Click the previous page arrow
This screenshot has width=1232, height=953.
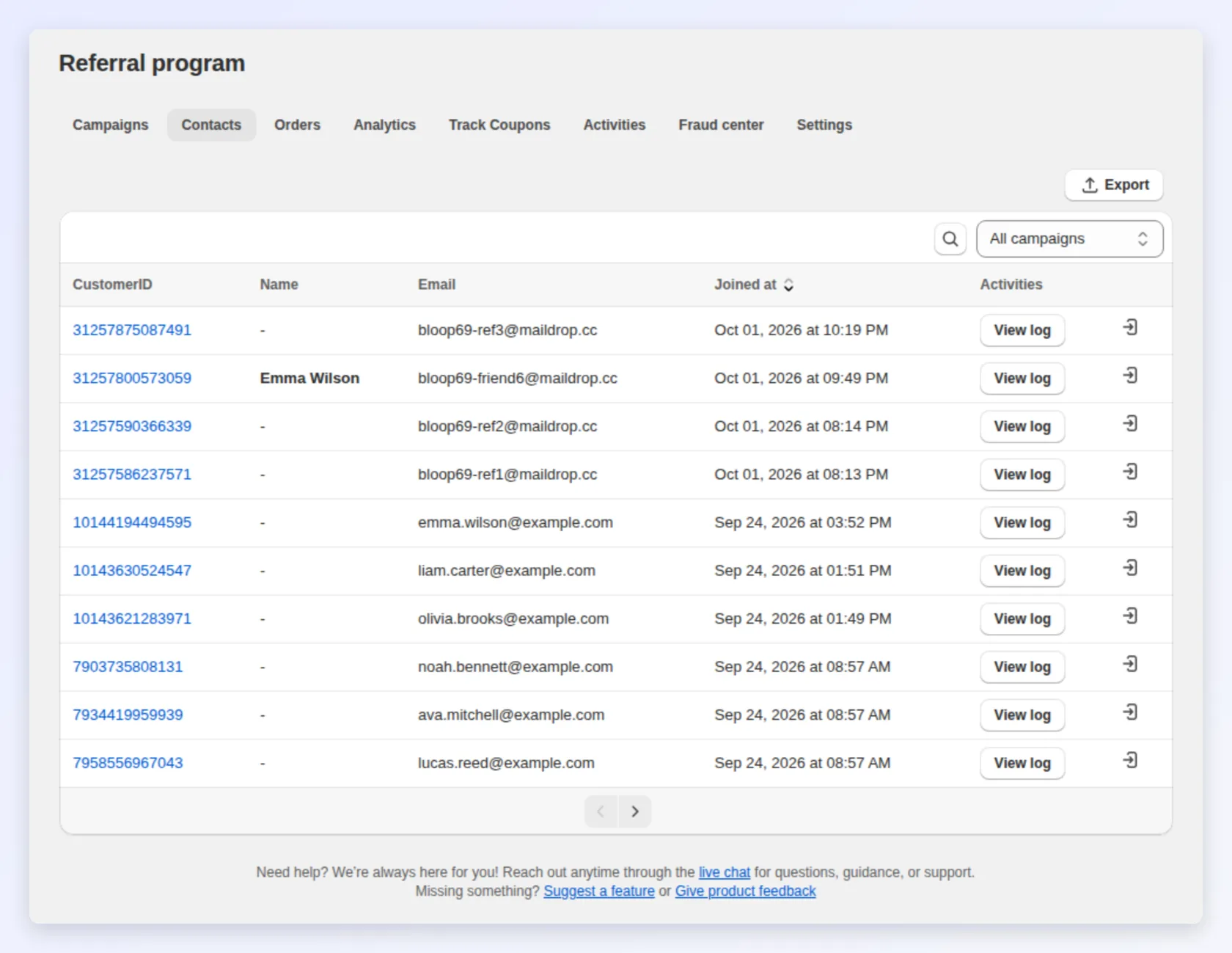point(601,811)
